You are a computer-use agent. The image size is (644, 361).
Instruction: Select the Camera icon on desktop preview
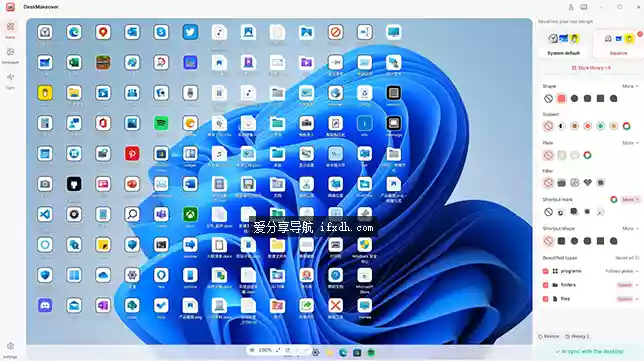(45, 184)
